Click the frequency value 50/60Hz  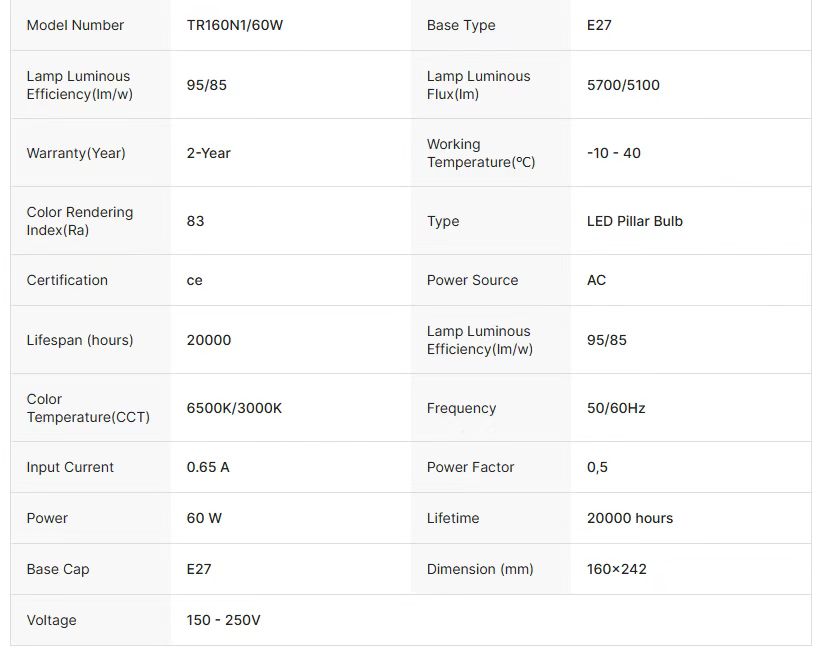[616, 408]
